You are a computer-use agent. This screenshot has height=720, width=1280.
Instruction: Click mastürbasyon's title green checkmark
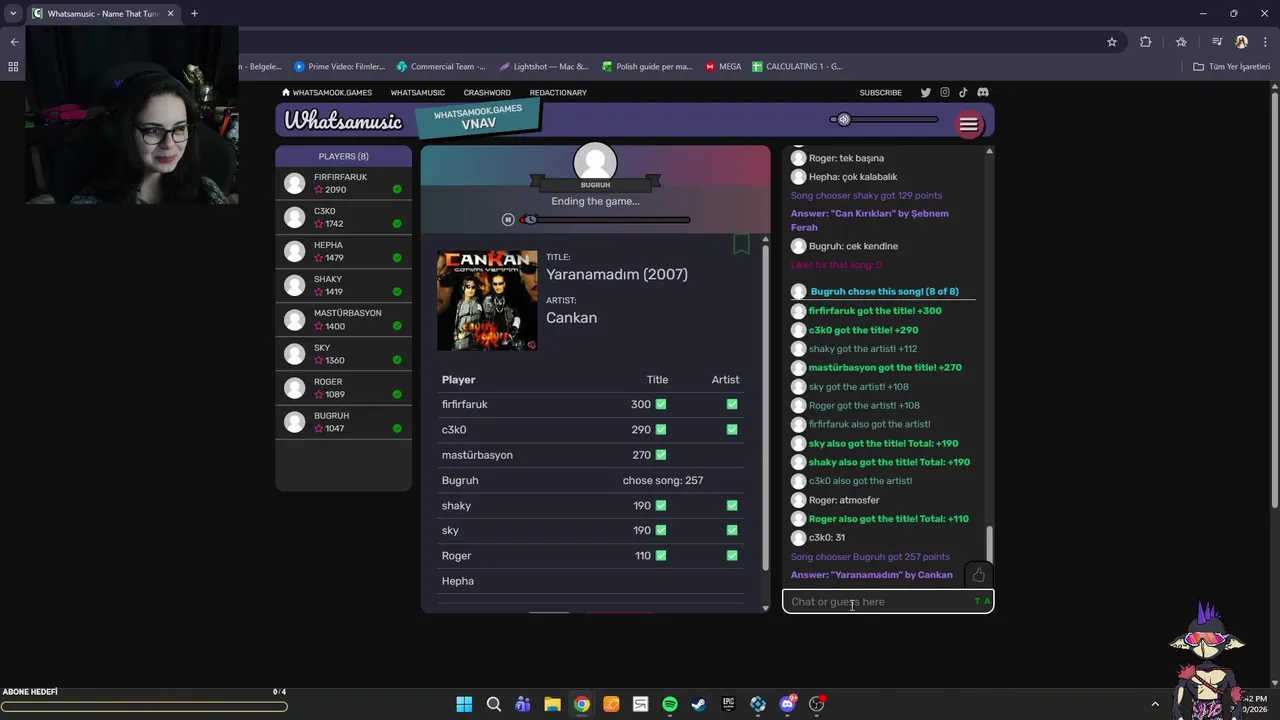(x=661, y=455)
